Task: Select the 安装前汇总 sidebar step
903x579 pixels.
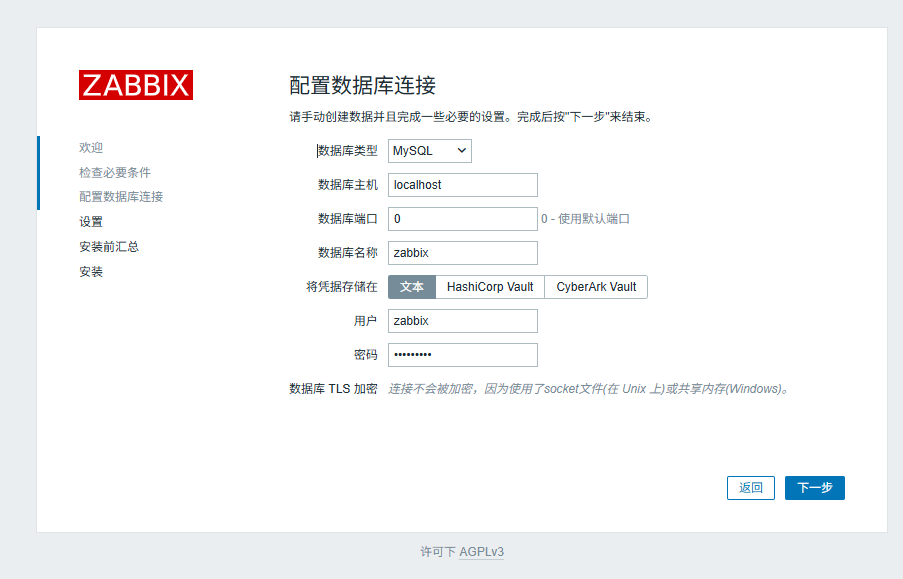Action: (109, 247)
